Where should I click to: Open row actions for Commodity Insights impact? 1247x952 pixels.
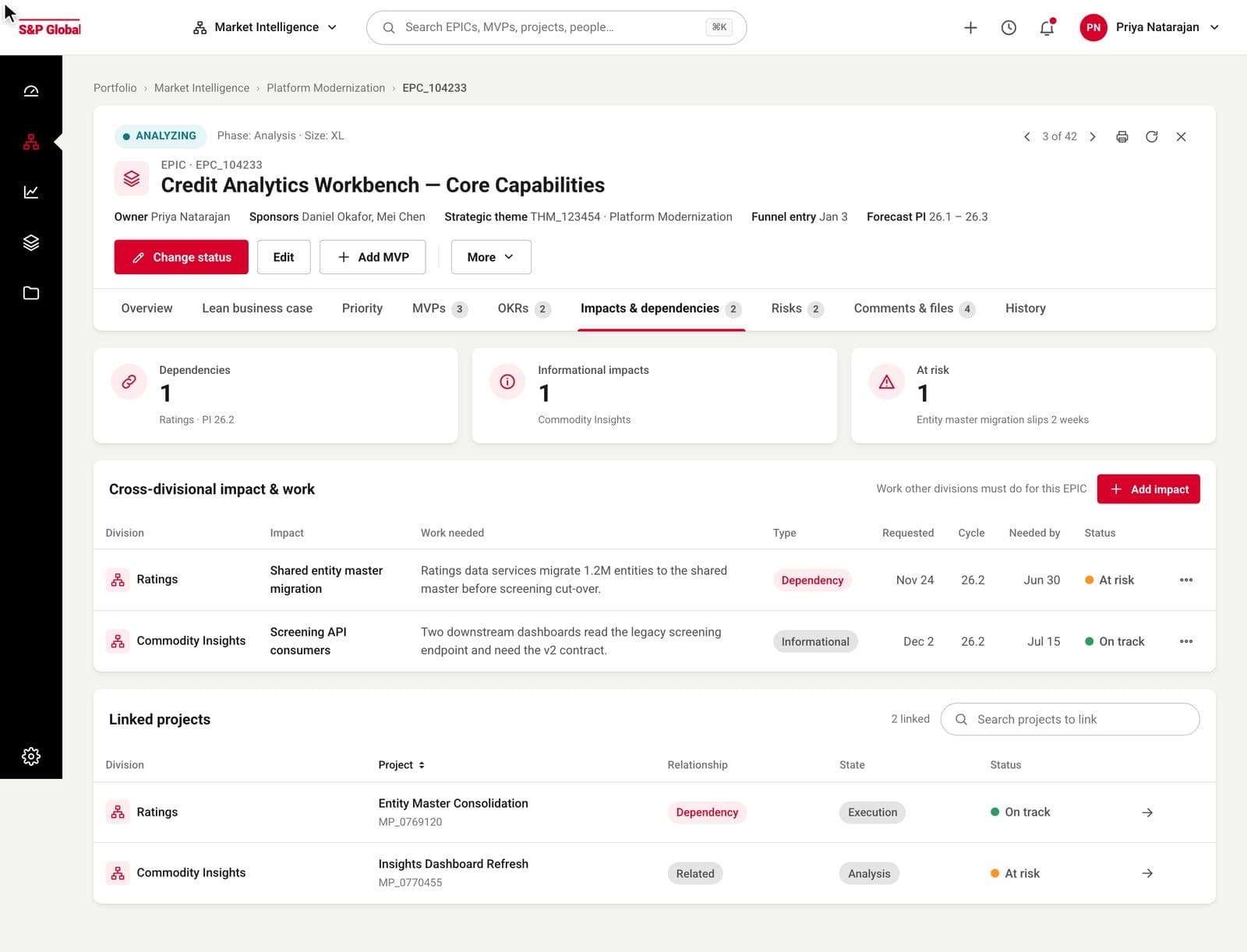pyautogui.click(x=1186, y=641)
